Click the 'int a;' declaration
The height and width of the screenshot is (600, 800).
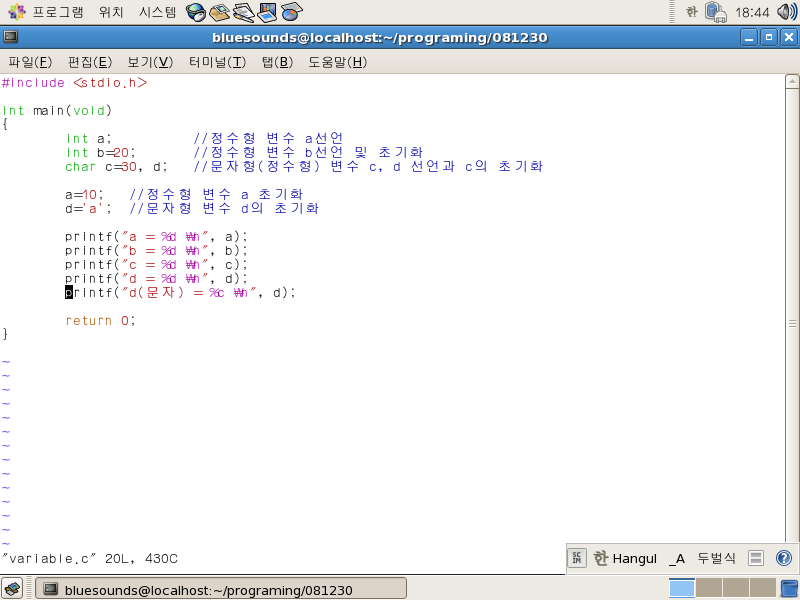(89, 139)
